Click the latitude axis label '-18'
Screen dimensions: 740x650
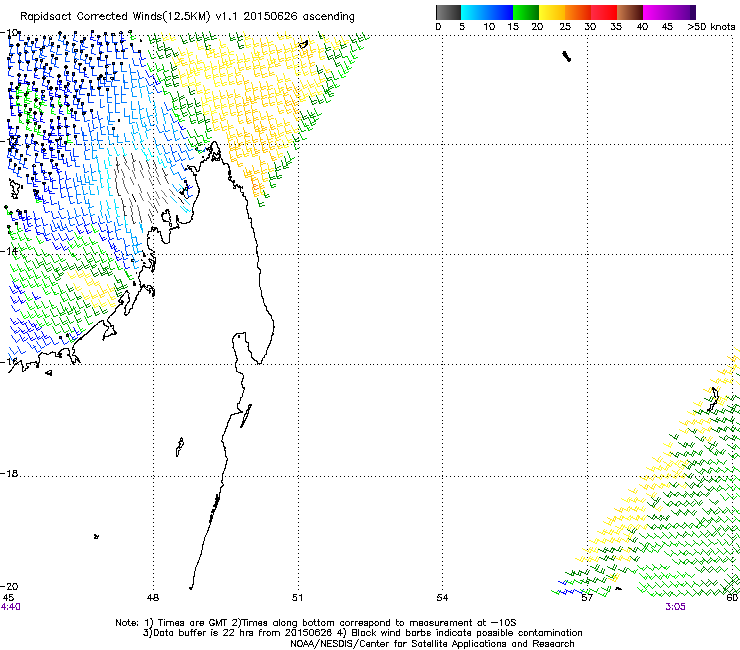pos(9,473)
